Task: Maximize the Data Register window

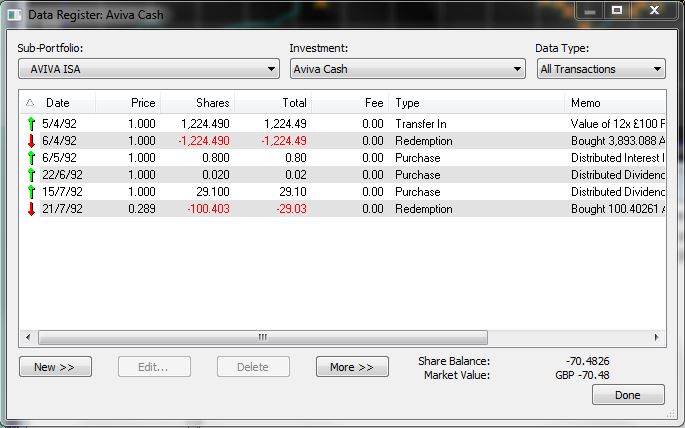Action: 617,10
